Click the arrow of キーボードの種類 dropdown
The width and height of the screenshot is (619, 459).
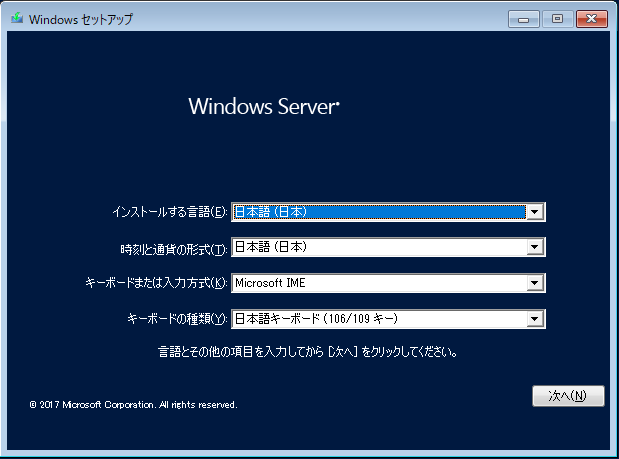click(x=535, y=318)
